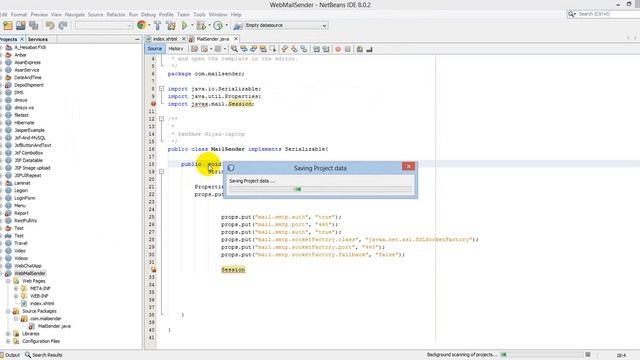Toggle bookmark on current line

coord(304,49)
